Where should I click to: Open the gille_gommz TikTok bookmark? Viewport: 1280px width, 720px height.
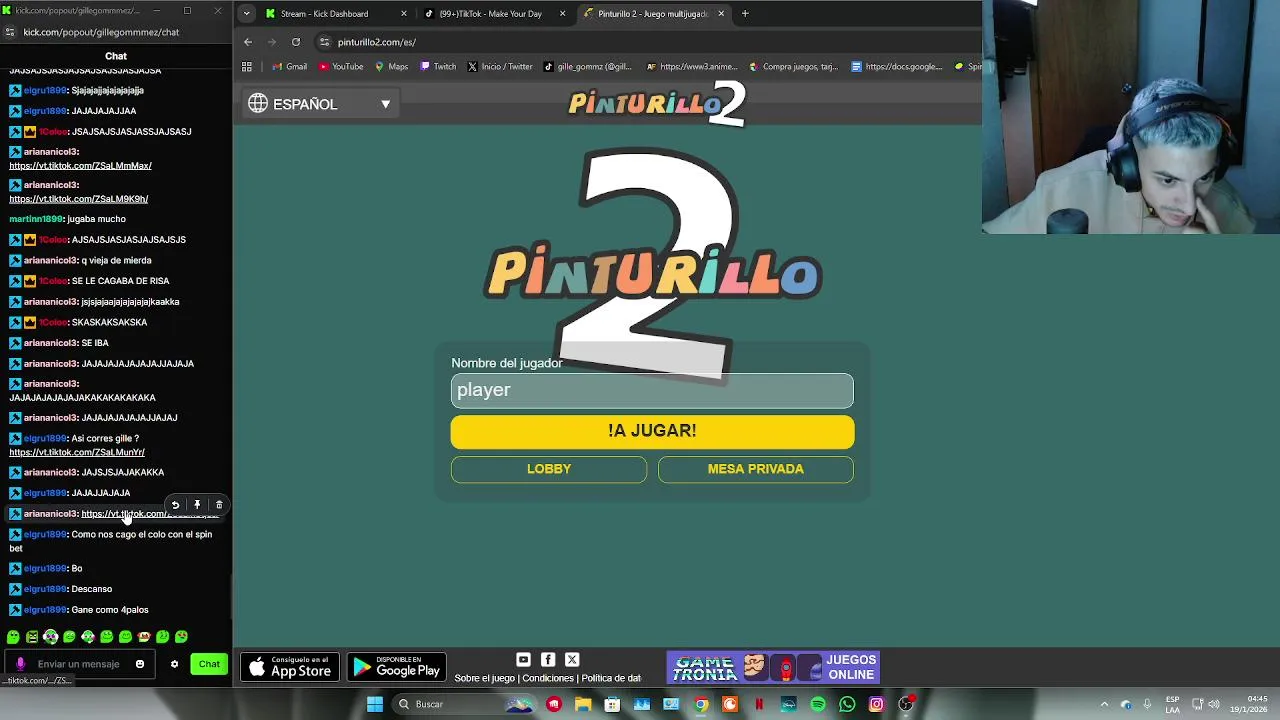(587, 67)
